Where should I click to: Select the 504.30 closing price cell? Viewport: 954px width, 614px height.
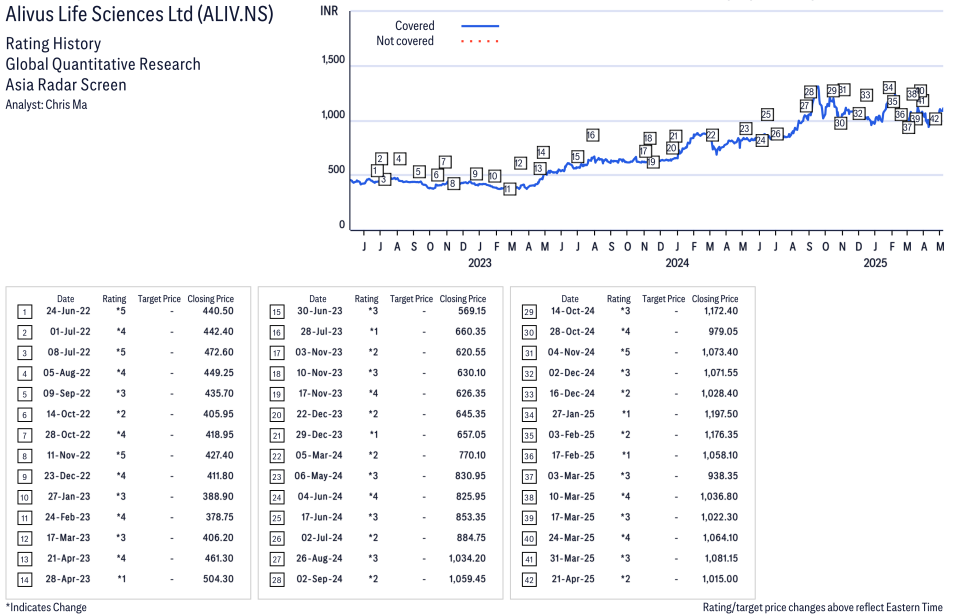(218, 579)
